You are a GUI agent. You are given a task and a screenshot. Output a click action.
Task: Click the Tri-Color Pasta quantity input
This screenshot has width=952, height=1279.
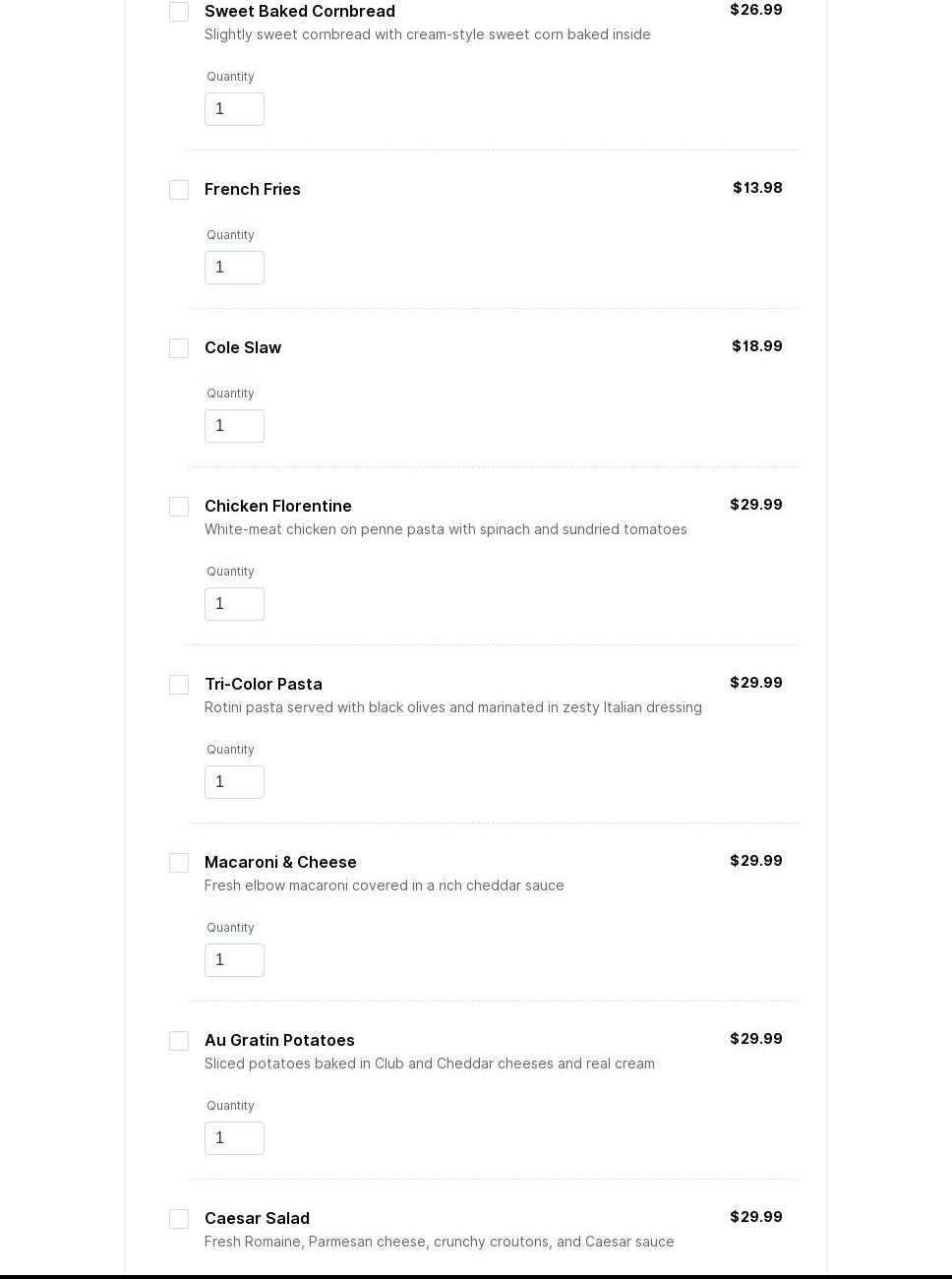click(x=234, y=782)
